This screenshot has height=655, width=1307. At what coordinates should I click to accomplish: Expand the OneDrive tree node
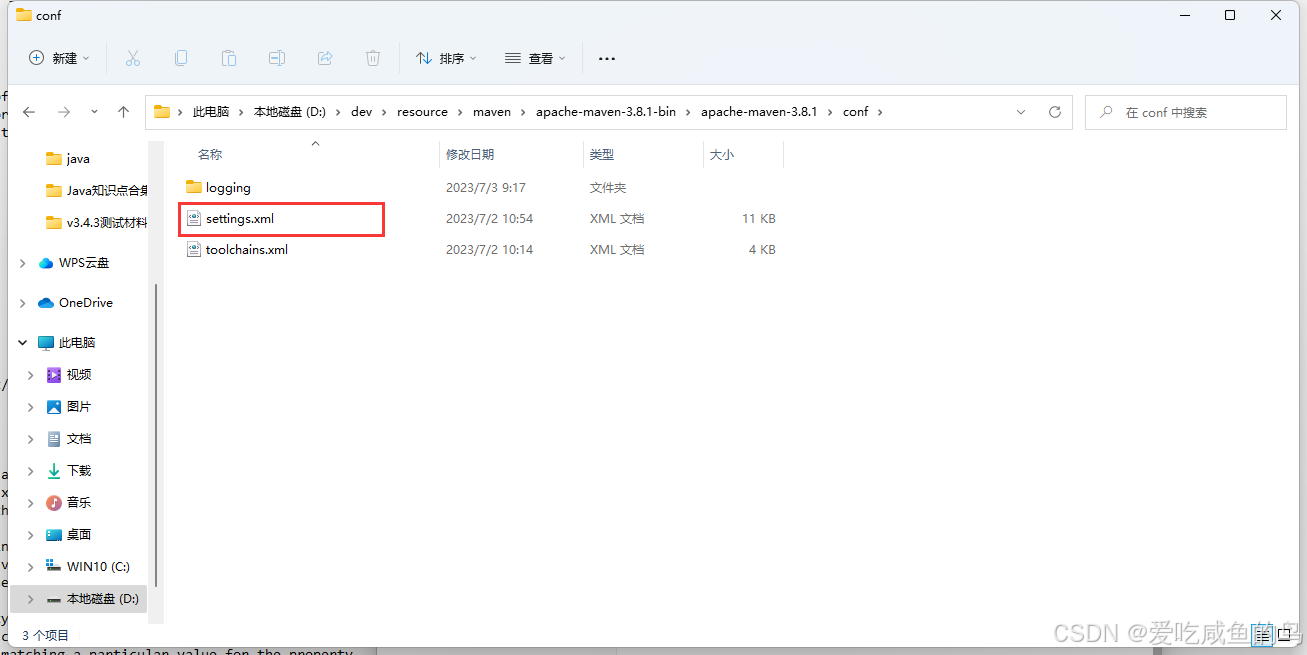pos(23,303)
